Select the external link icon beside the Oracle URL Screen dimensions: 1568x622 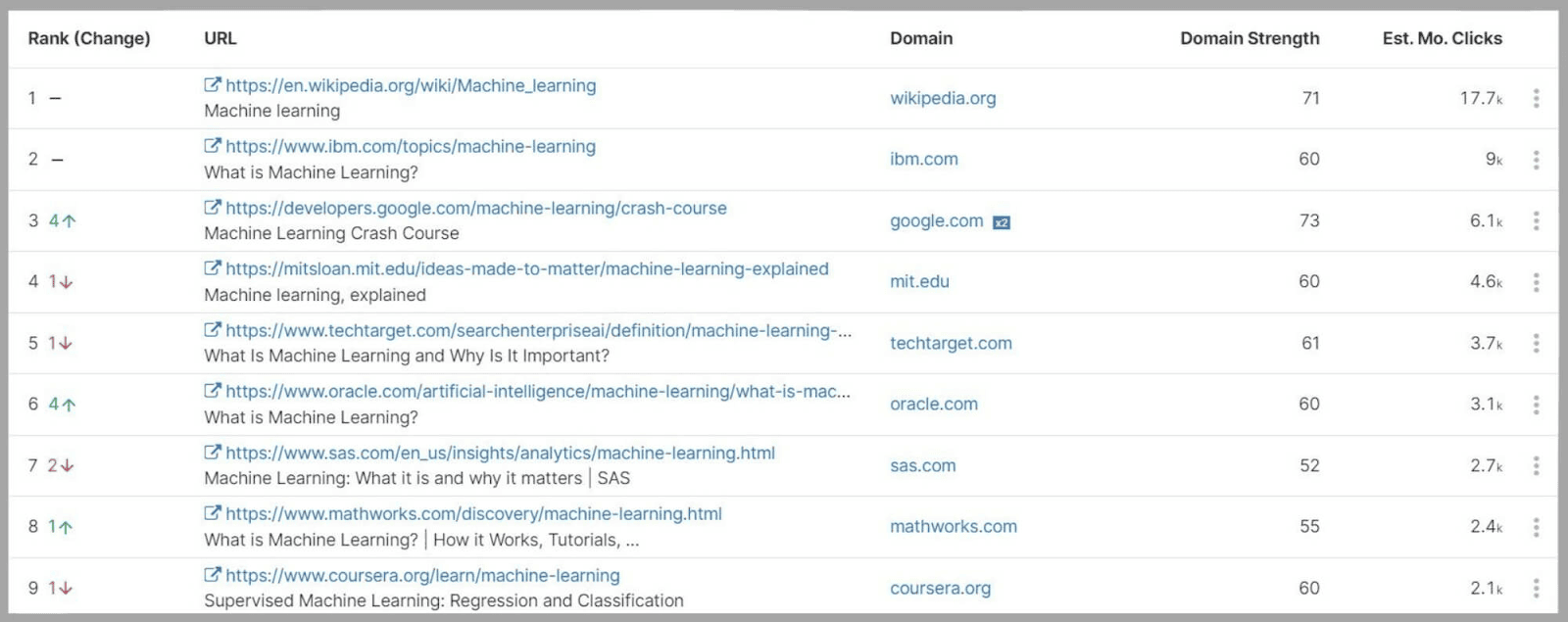213,391
